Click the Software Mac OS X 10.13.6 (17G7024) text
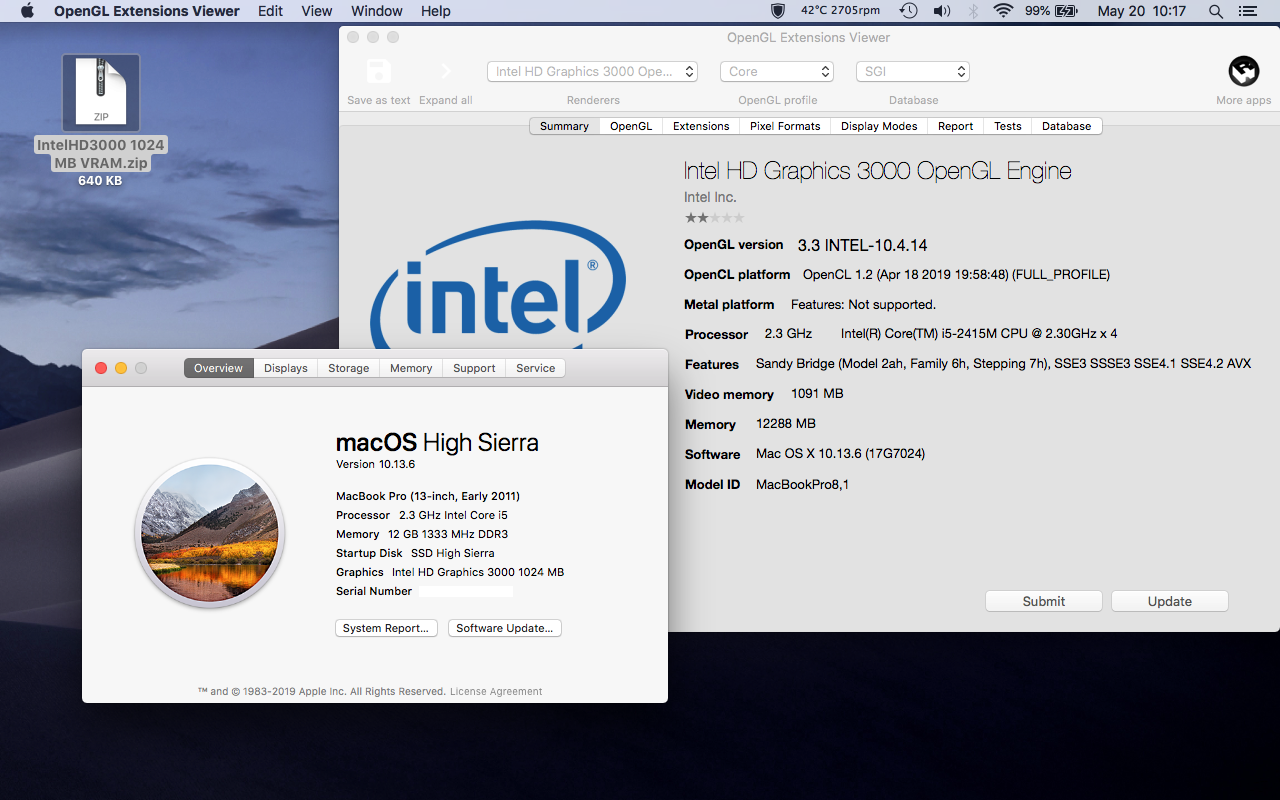Viewport: 1280px width, 800px height. tap(840, 454)
